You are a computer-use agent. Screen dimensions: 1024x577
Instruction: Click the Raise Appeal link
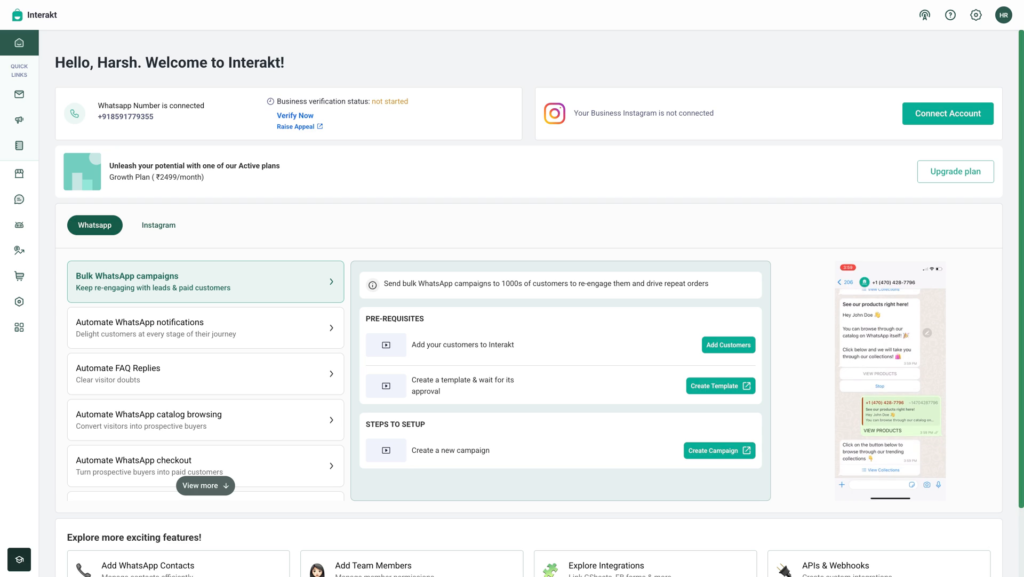299,127
